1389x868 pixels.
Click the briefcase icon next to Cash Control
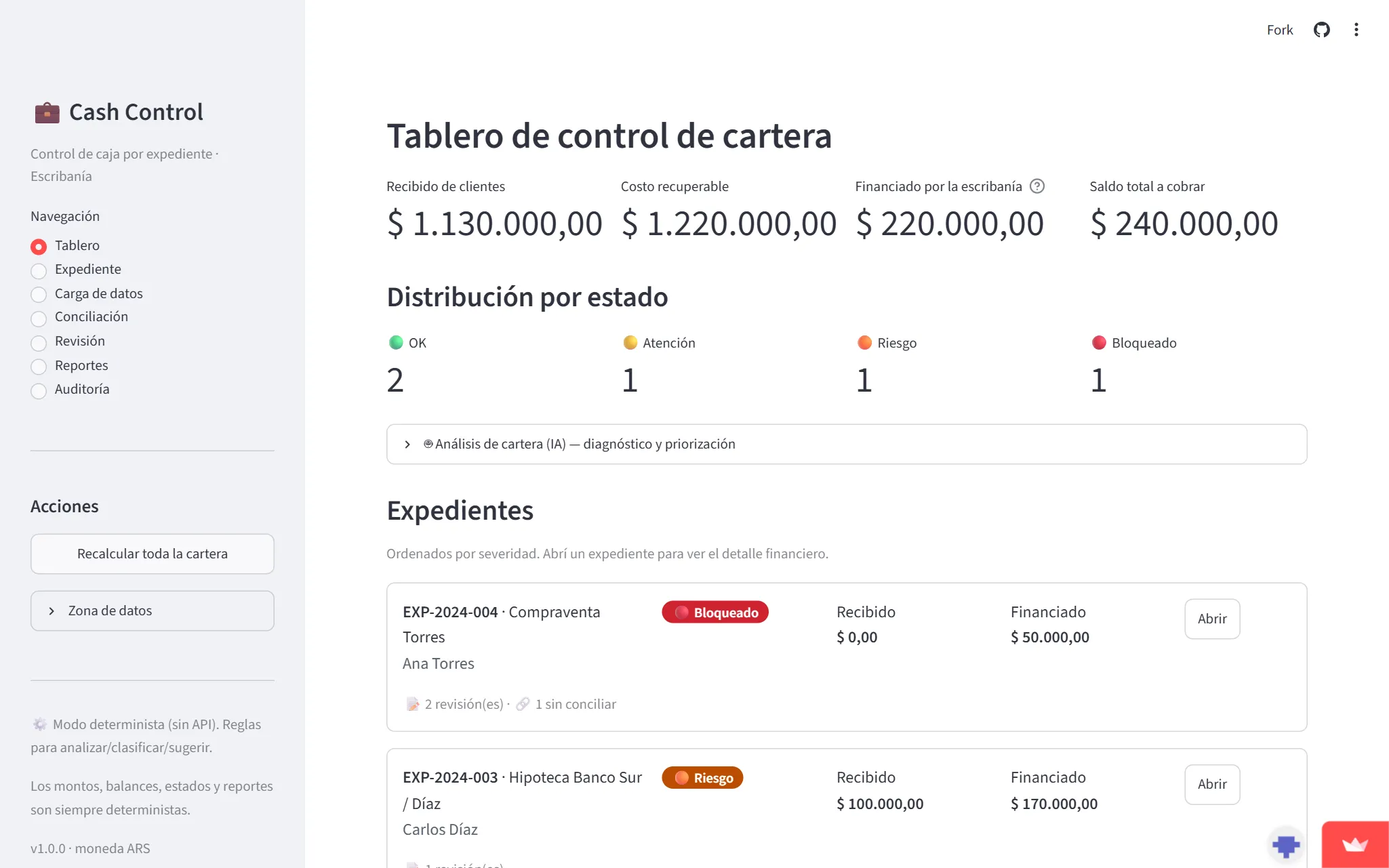(47, 112)
